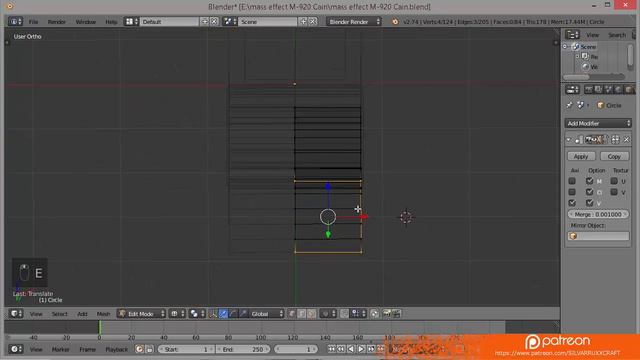The height and width of the screenshot is (360, 640).
Task: Play the animation in reverse
Action: [351, 349]
